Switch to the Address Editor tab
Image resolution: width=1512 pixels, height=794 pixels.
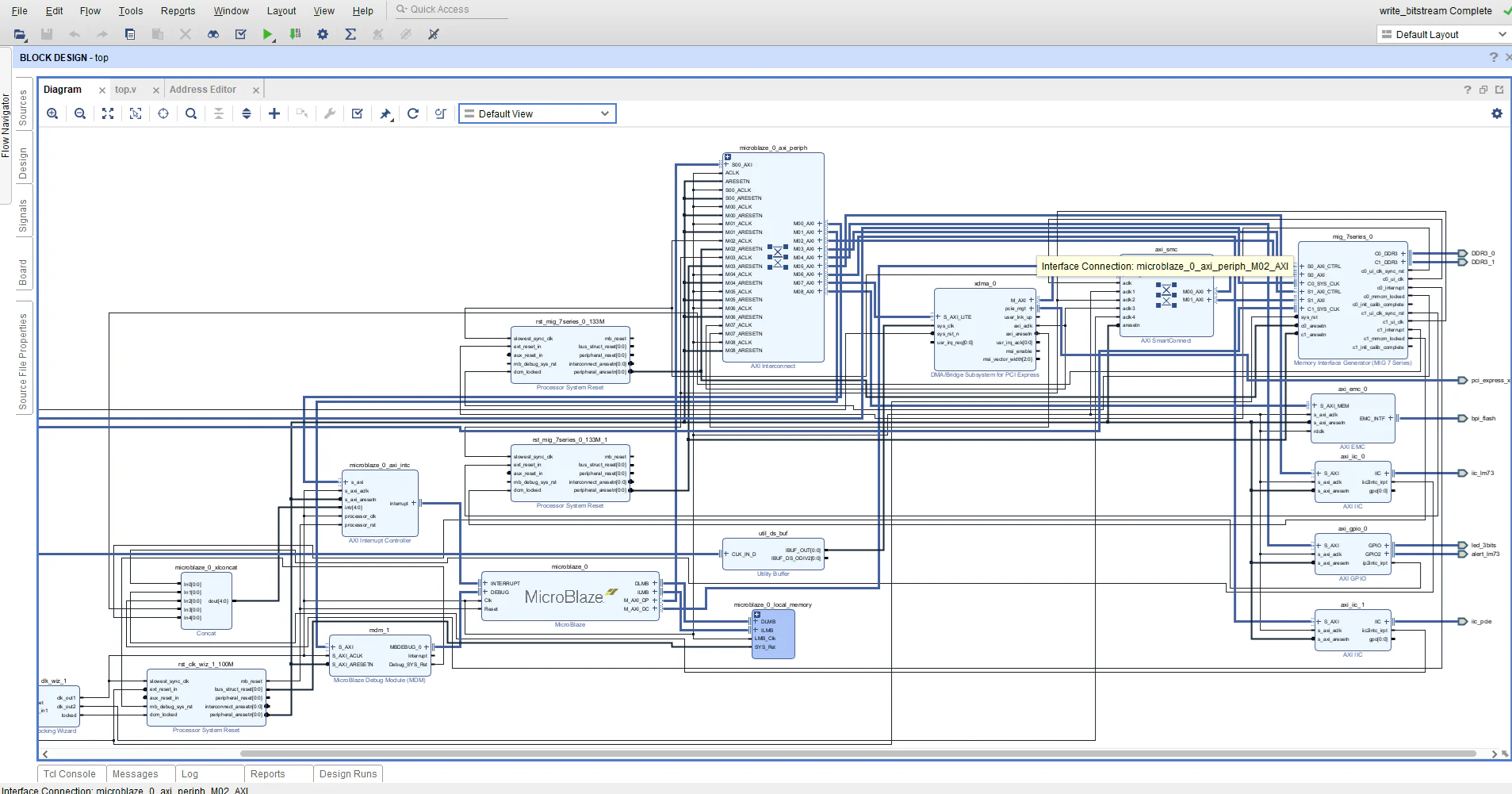203,90
